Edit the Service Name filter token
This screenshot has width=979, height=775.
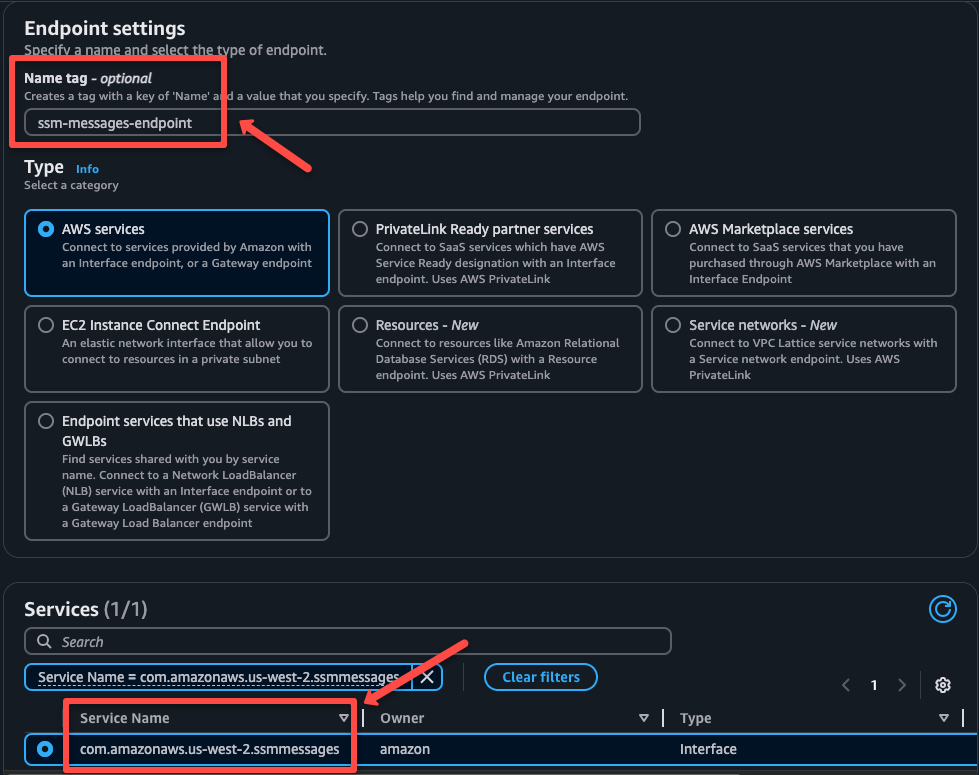[219, 677]
